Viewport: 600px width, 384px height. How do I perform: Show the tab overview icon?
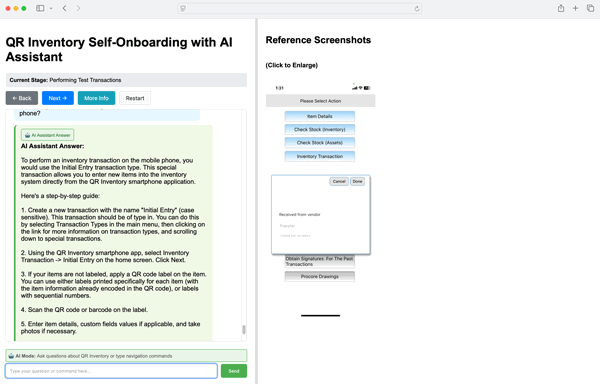click(590, 8)
